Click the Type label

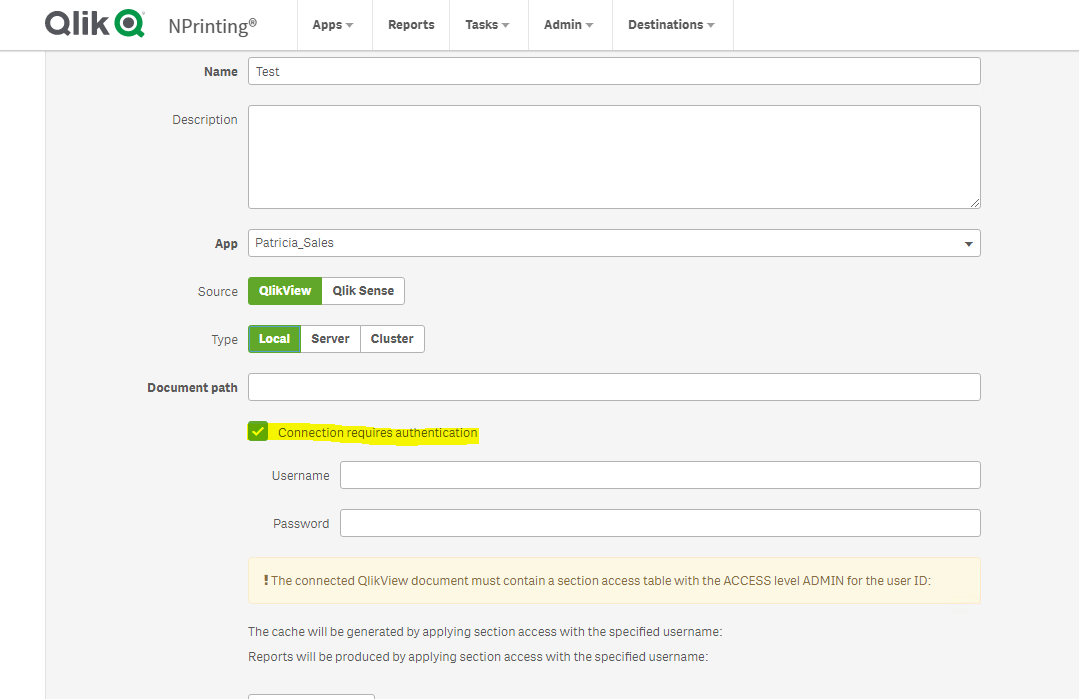(x=224, y=340)
